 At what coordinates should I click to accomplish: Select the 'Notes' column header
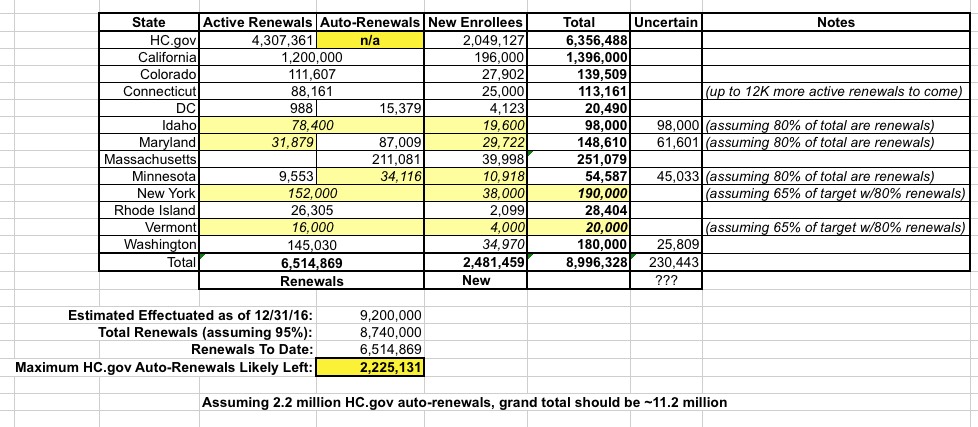pos(835,21)
